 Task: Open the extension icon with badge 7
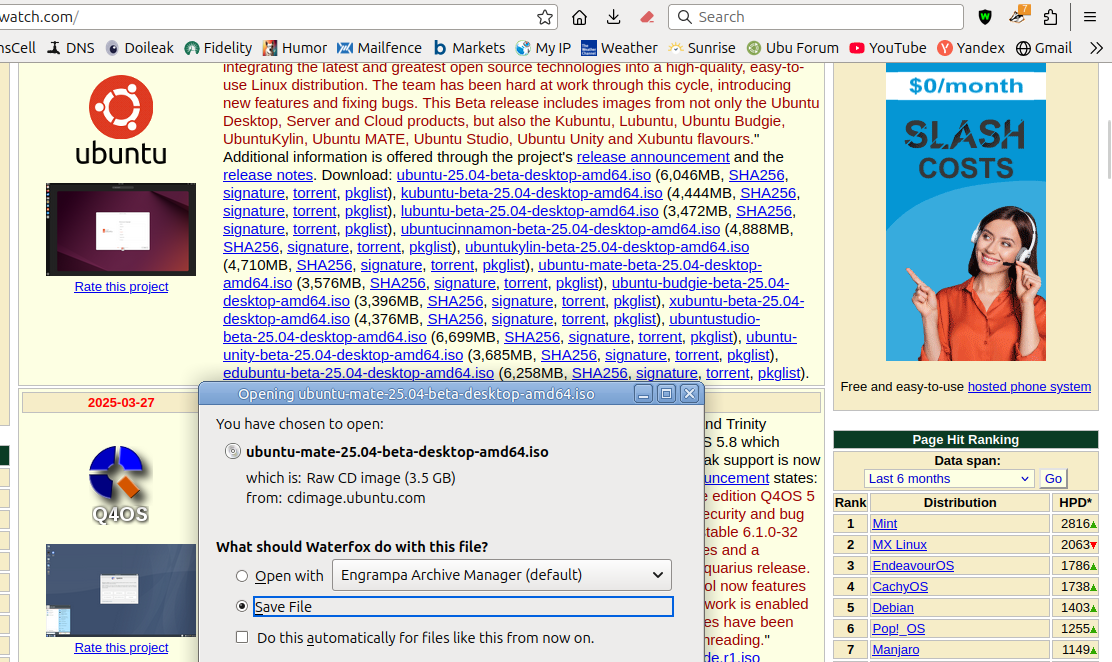[1018, 16]
